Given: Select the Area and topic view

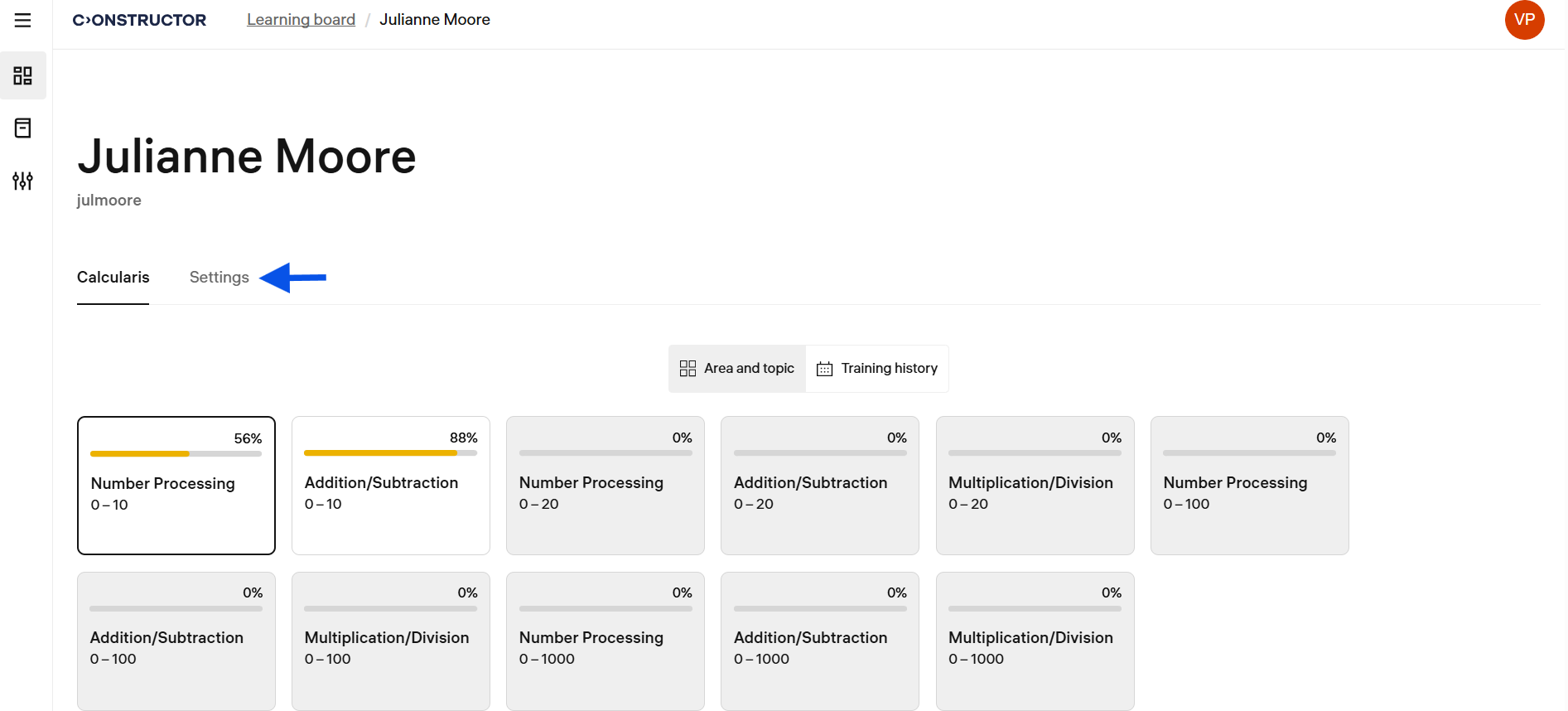Looking at the screenshot, I should coord(737,369).
